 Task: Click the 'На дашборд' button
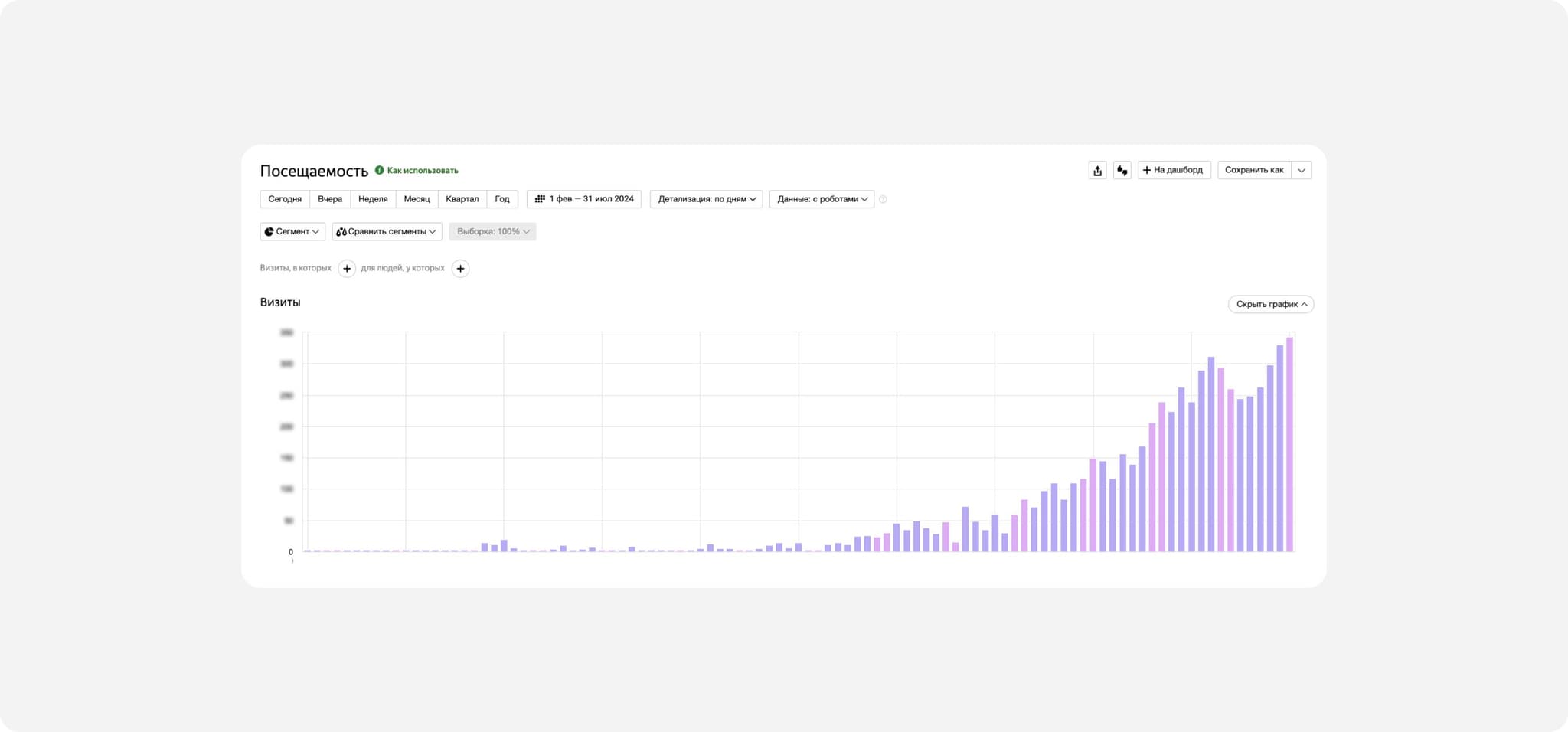point(1174,170)
